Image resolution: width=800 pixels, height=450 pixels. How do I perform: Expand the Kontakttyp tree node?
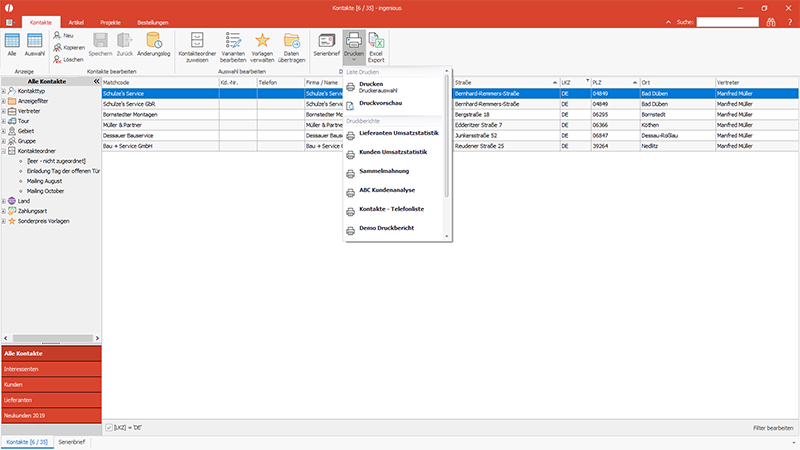pos(4,91)
